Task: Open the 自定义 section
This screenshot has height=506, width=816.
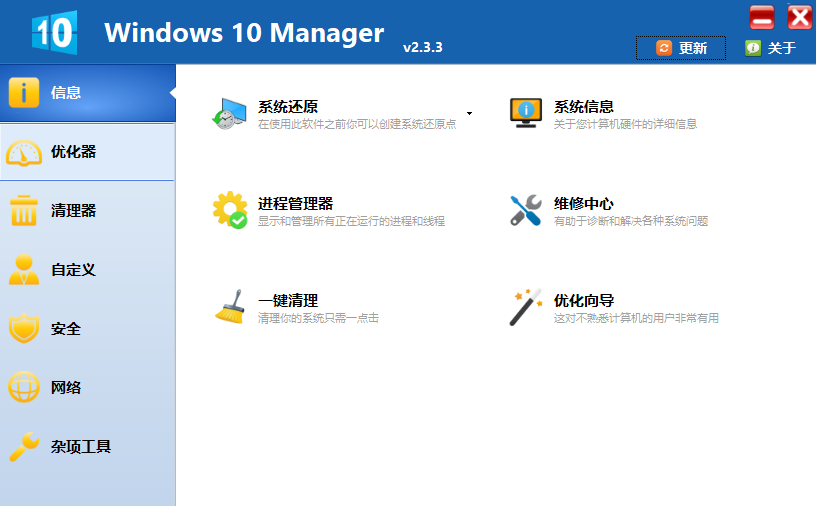Action: click(x=87, y=270)
